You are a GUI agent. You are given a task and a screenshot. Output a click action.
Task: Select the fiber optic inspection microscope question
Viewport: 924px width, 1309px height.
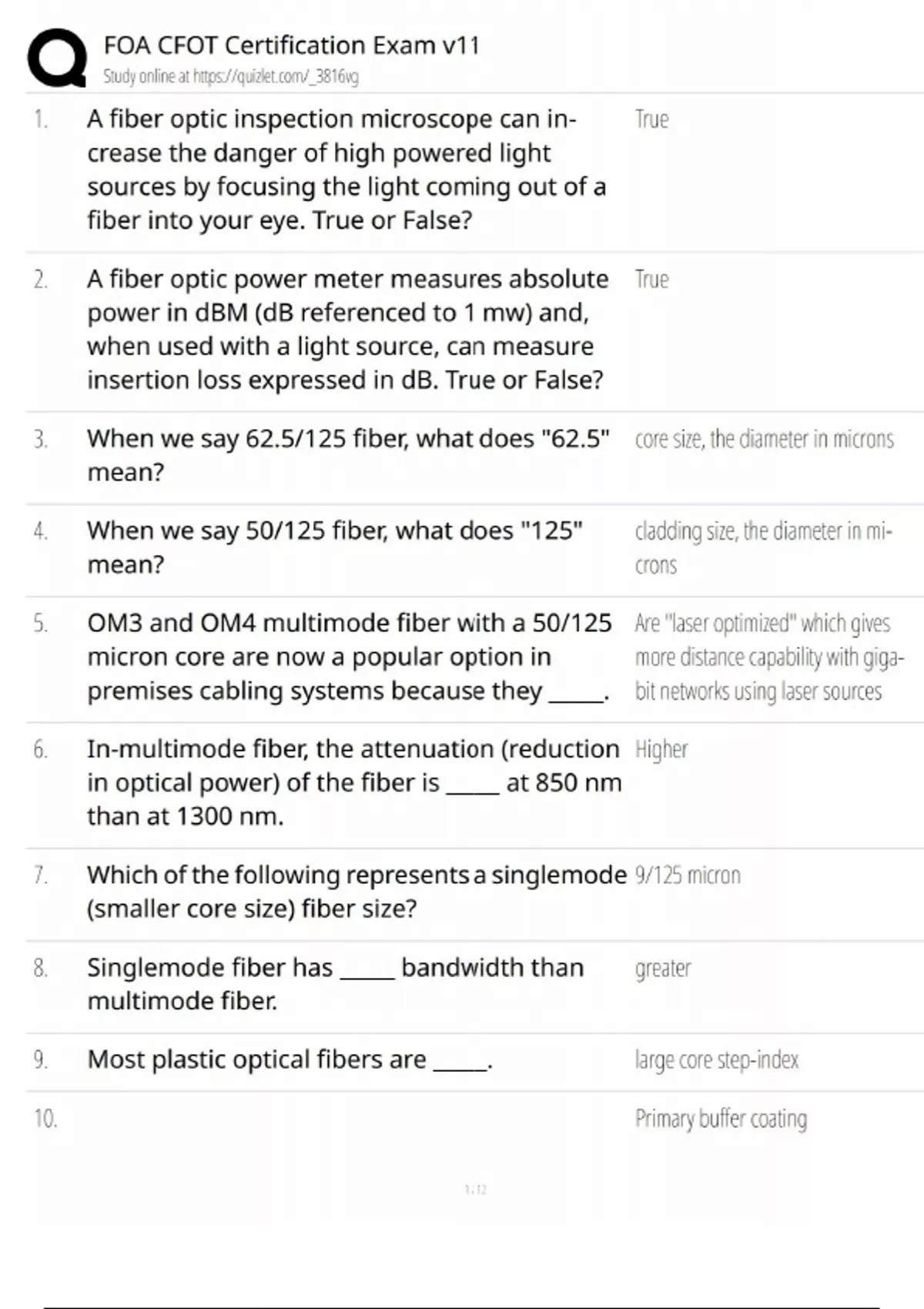point(346,169)
